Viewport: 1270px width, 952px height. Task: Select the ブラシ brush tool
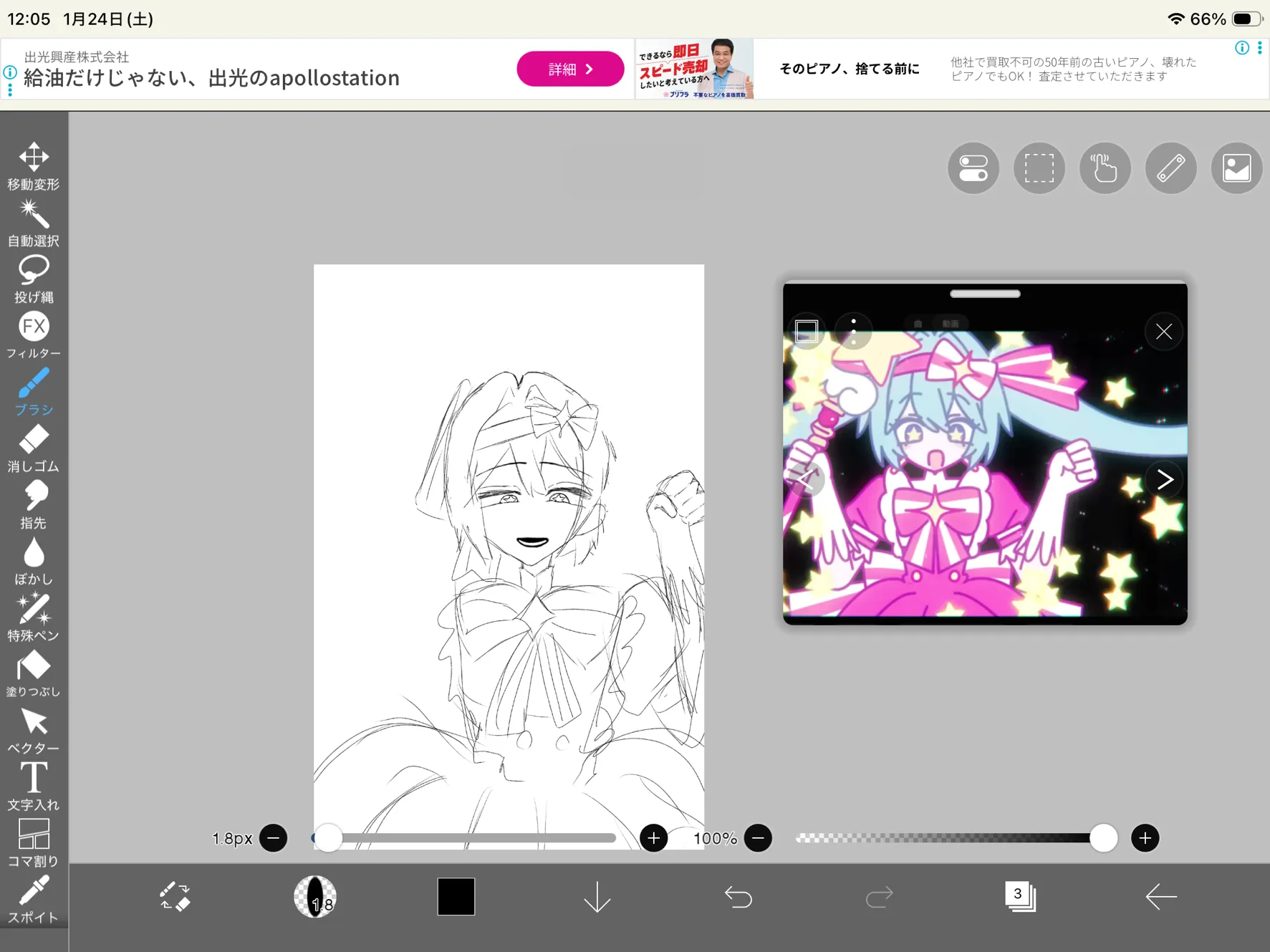34,392
